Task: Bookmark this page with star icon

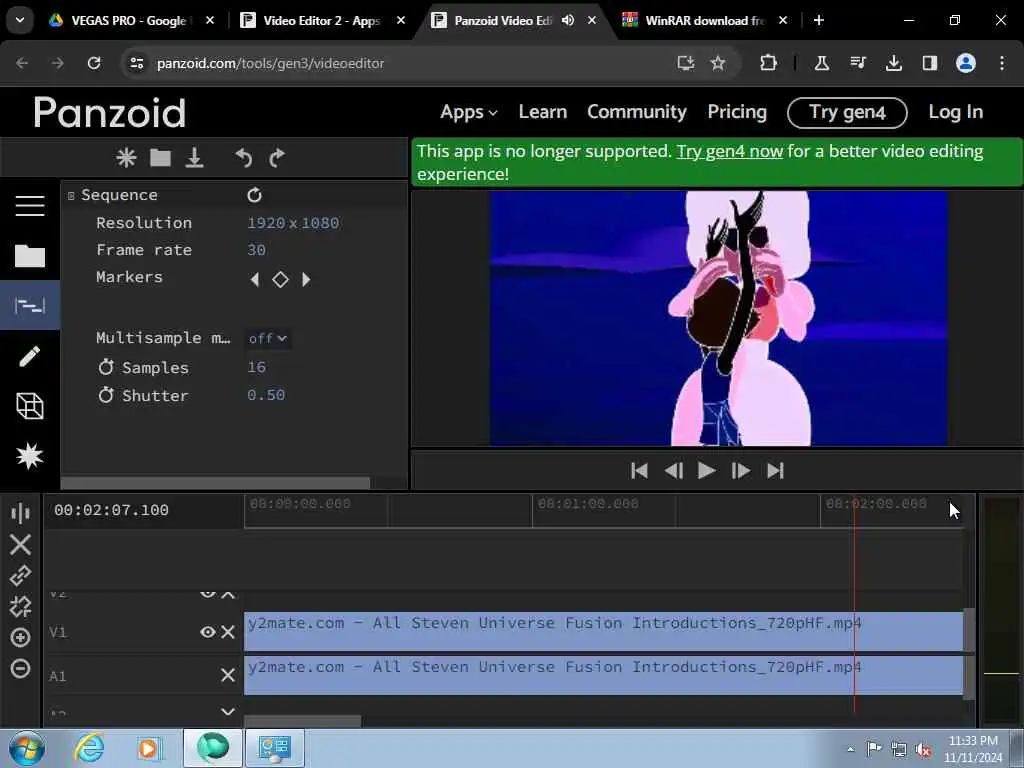Action: 718,63
